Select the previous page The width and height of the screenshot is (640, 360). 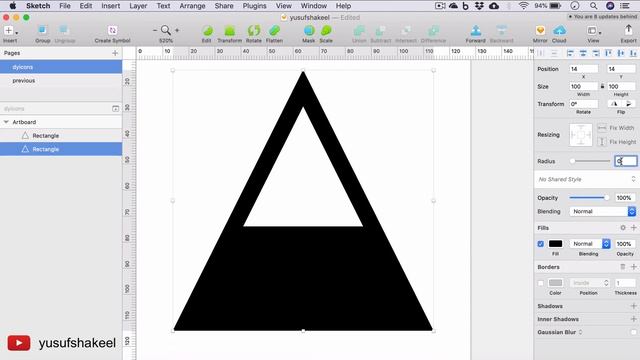tap(61, 80)
